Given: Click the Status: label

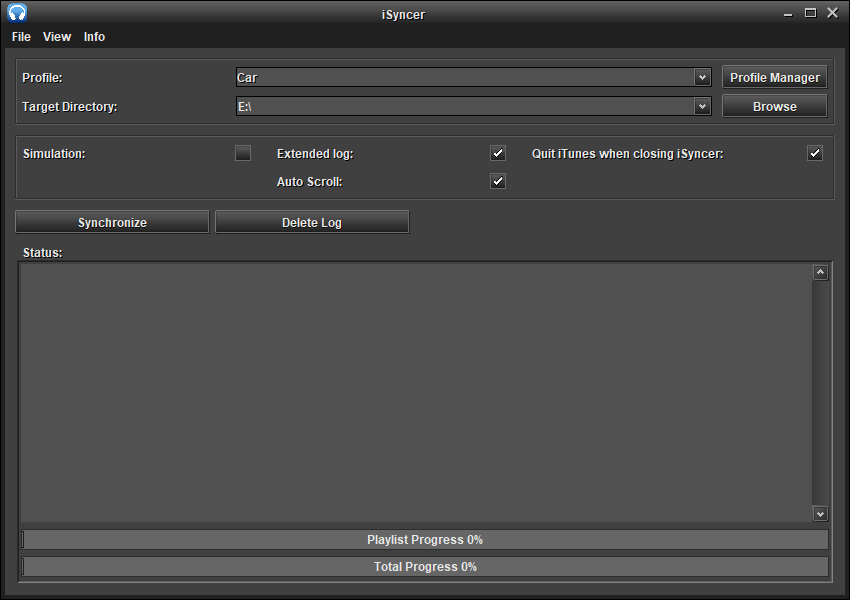Looking at the screenshot, I should (x=43, y=253).
